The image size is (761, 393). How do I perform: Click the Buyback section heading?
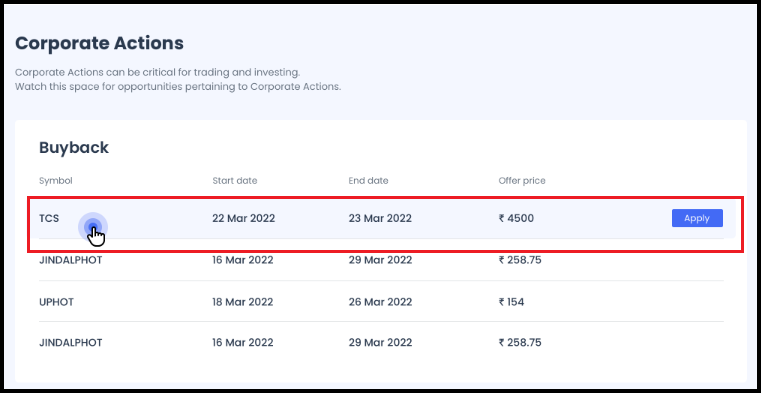pyautogui.click(x=74, y=148)
